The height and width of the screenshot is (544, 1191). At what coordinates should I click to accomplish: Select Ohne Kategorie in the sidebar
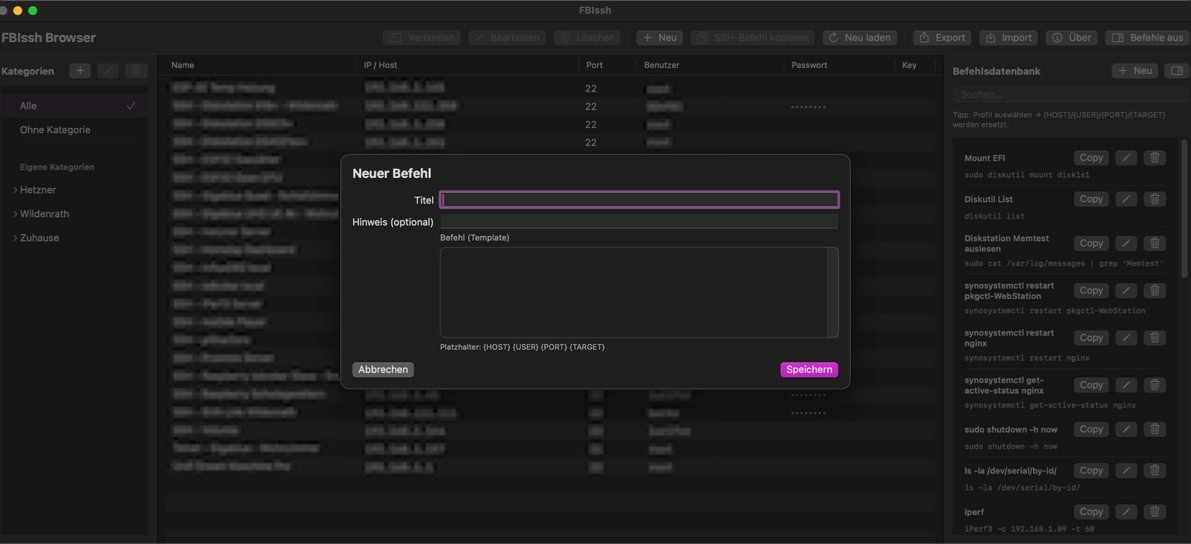tap(55, 130)
